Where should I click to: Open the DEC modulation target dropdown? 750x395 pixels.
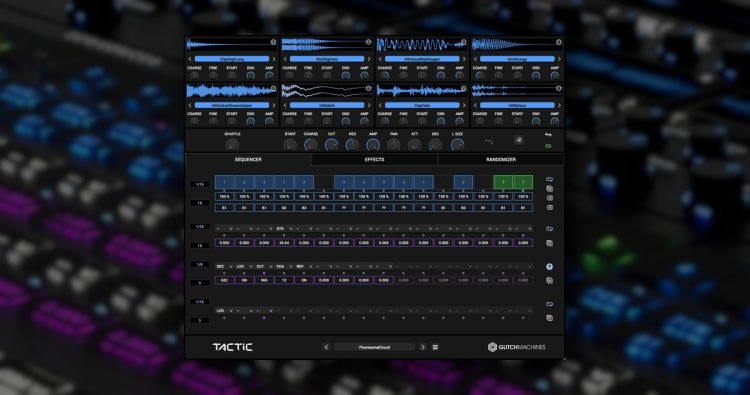click(224, 267)
